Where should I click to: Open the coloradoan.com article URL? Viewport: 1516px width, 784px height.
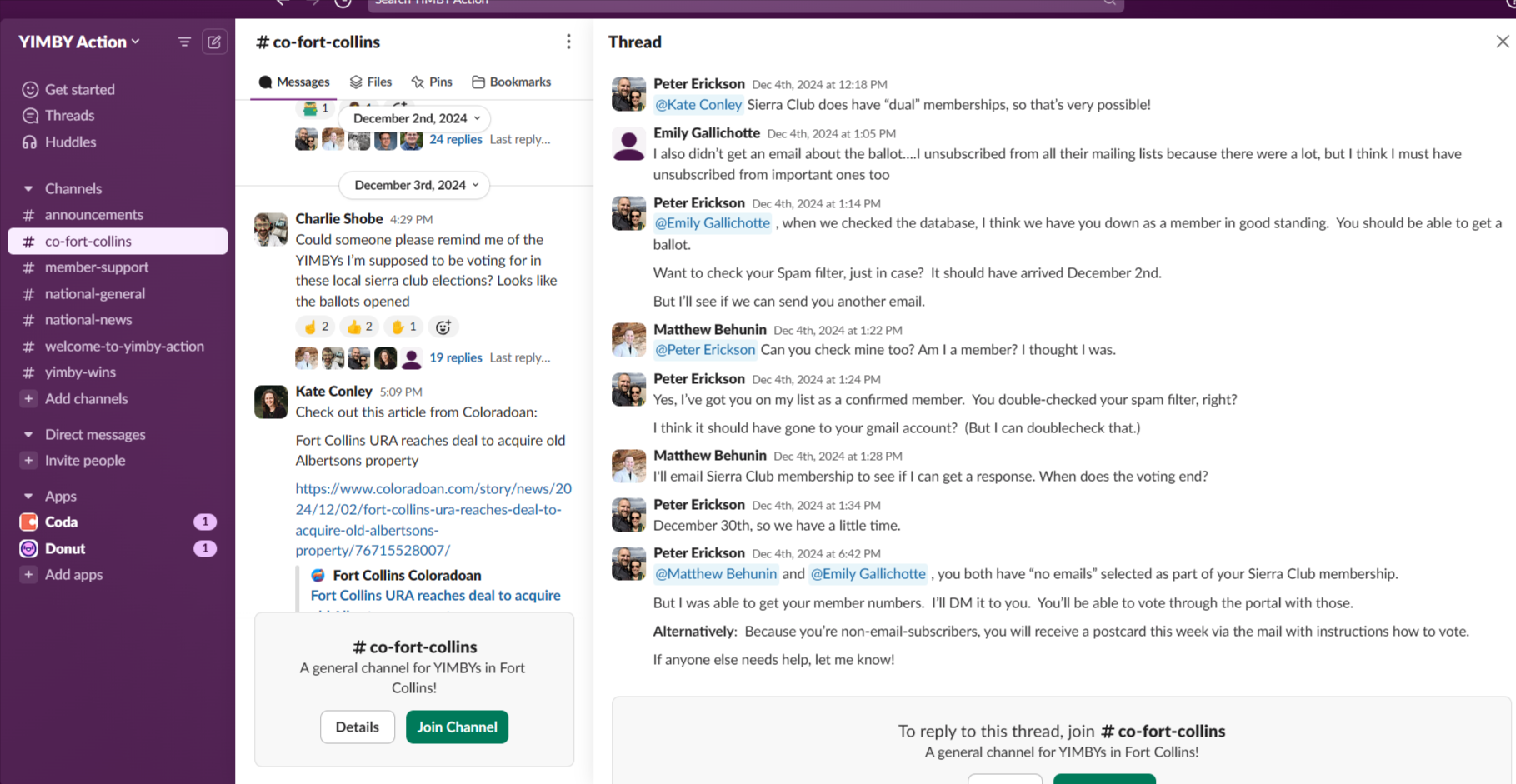(433, 520)
